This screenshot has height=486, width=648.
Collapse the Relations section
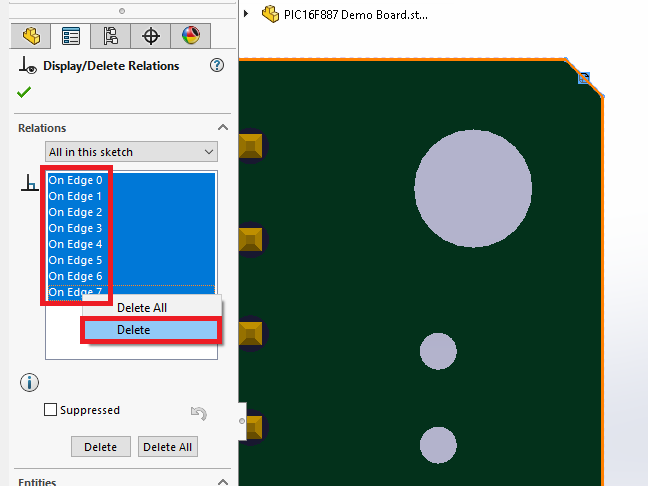tap(223, 128)
